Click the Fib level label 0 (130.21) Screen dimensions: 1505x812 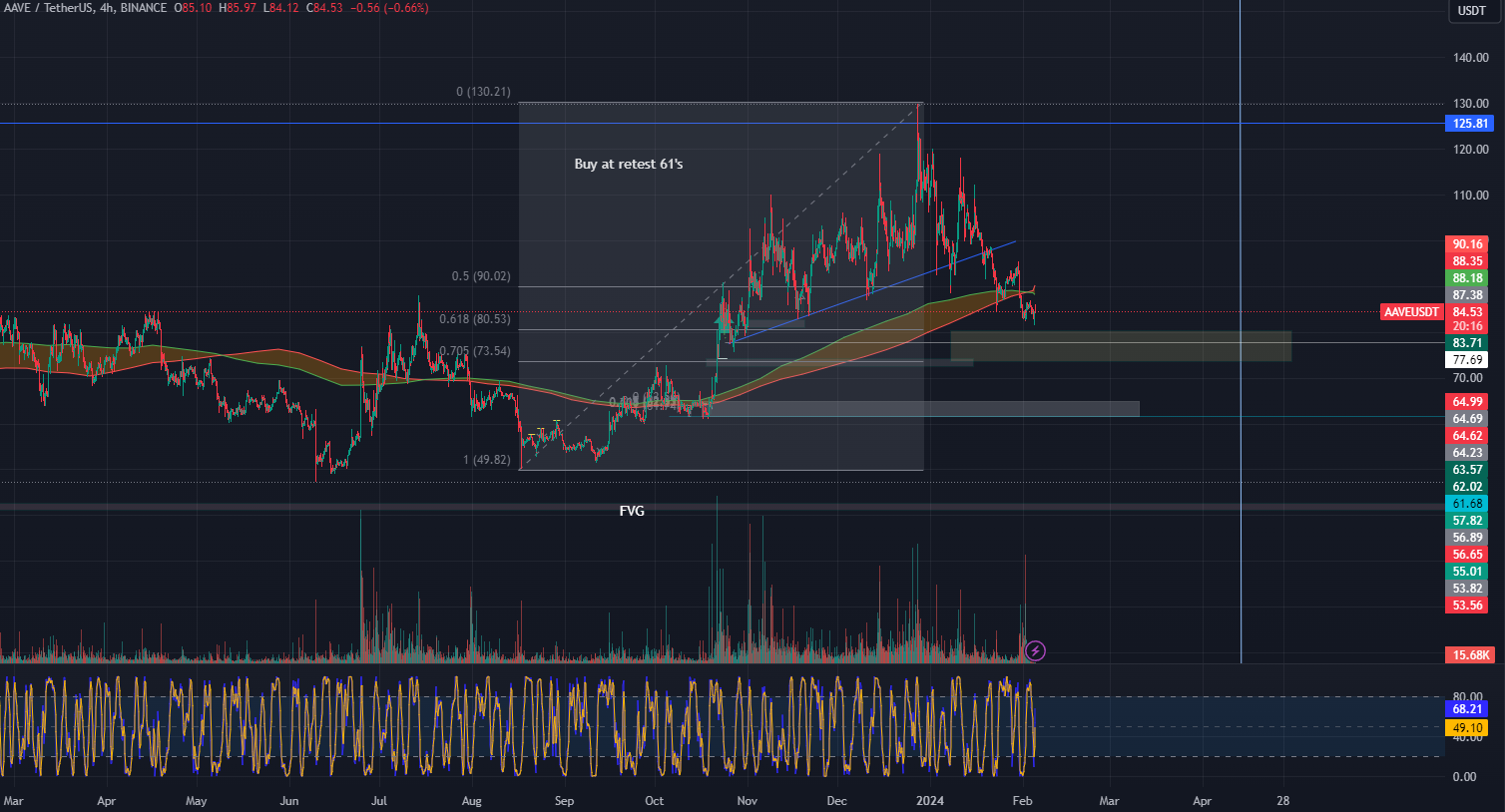click(483, 92)
